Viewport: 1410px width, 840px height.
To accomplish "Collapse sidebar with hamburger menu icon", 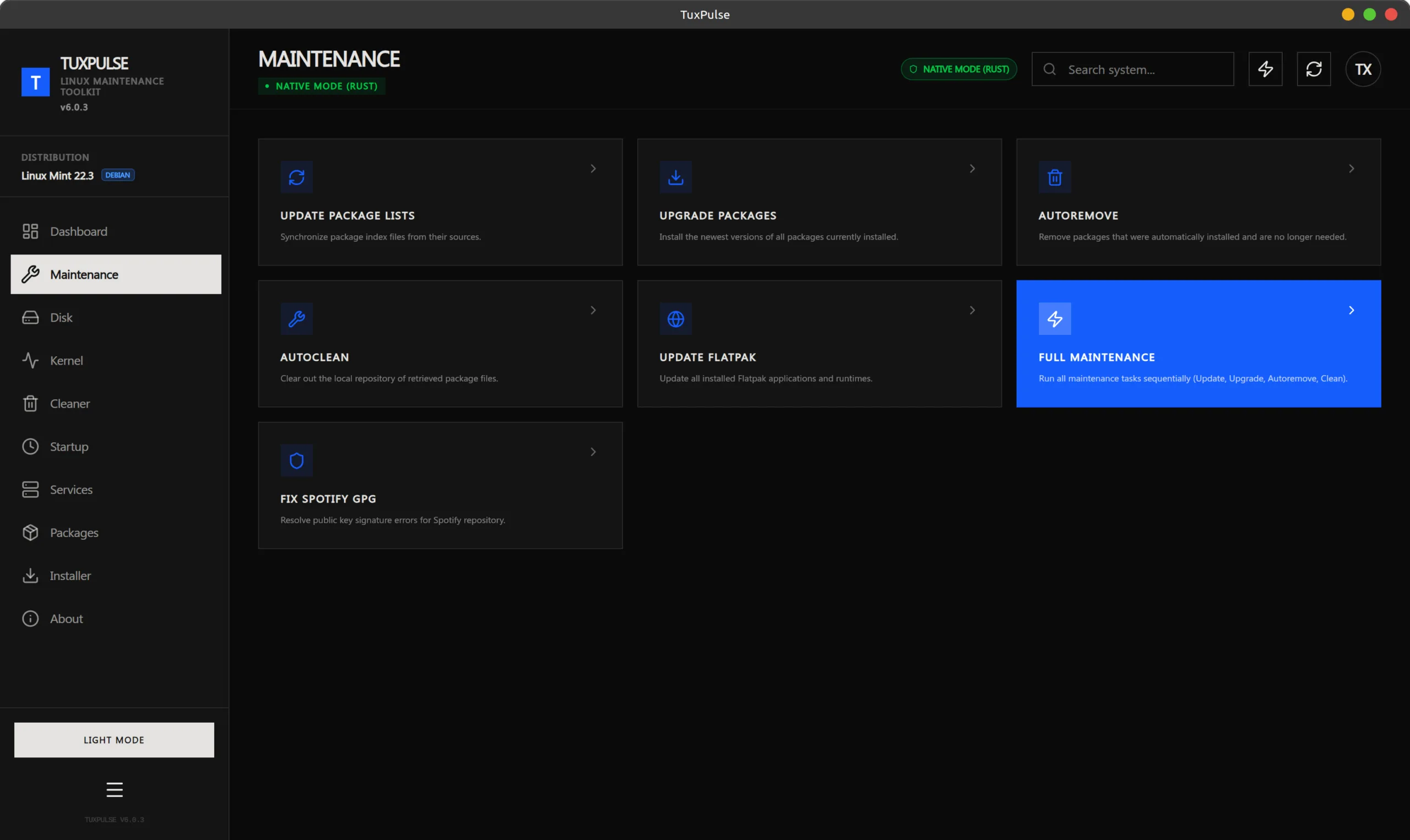I will tap(115, 789).
